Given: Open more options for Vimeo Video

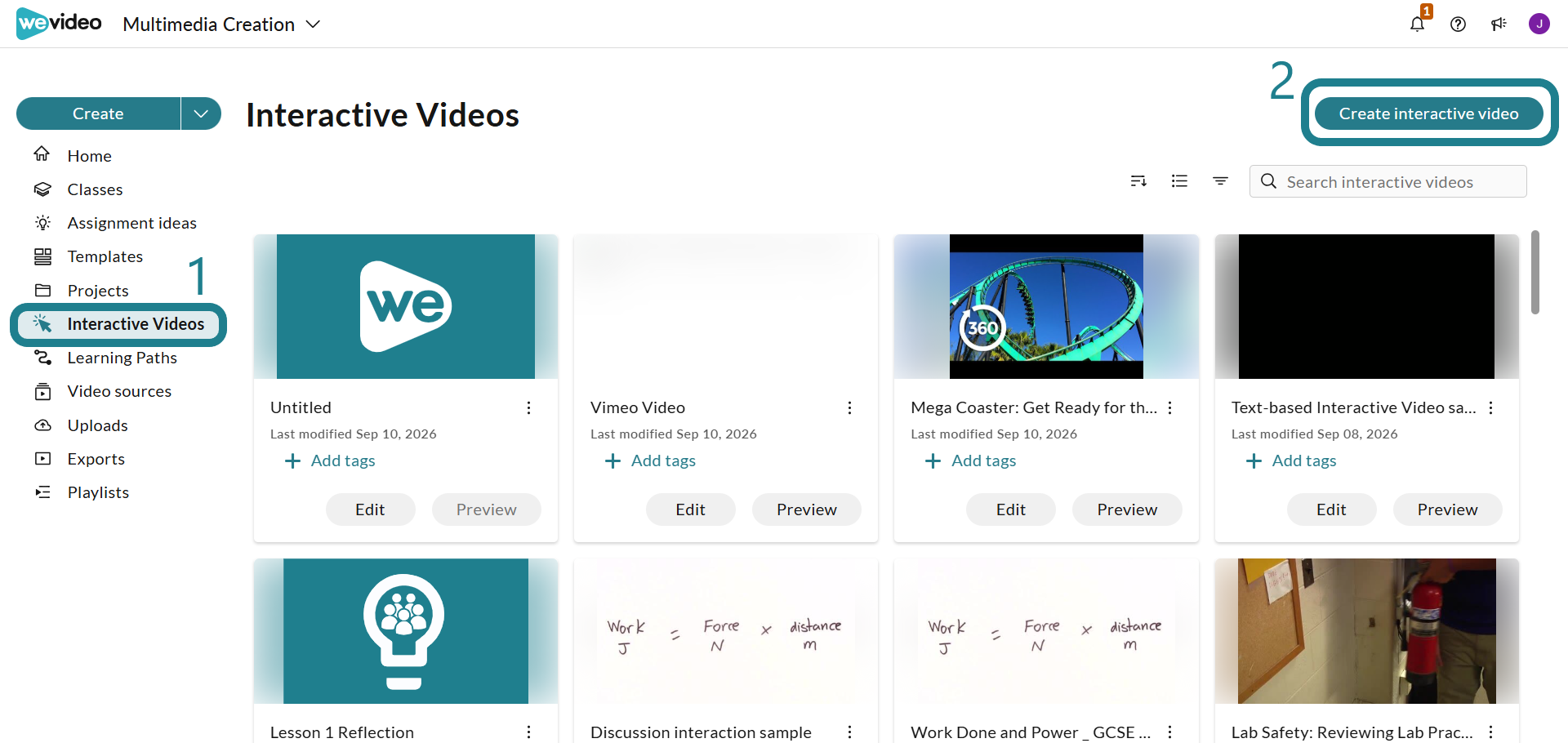Looking at the screenshot, I should (849, 407).
